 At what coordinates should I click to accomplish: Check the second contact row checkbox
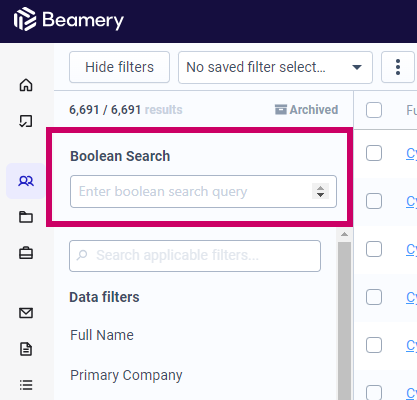[x=374, y=201]
